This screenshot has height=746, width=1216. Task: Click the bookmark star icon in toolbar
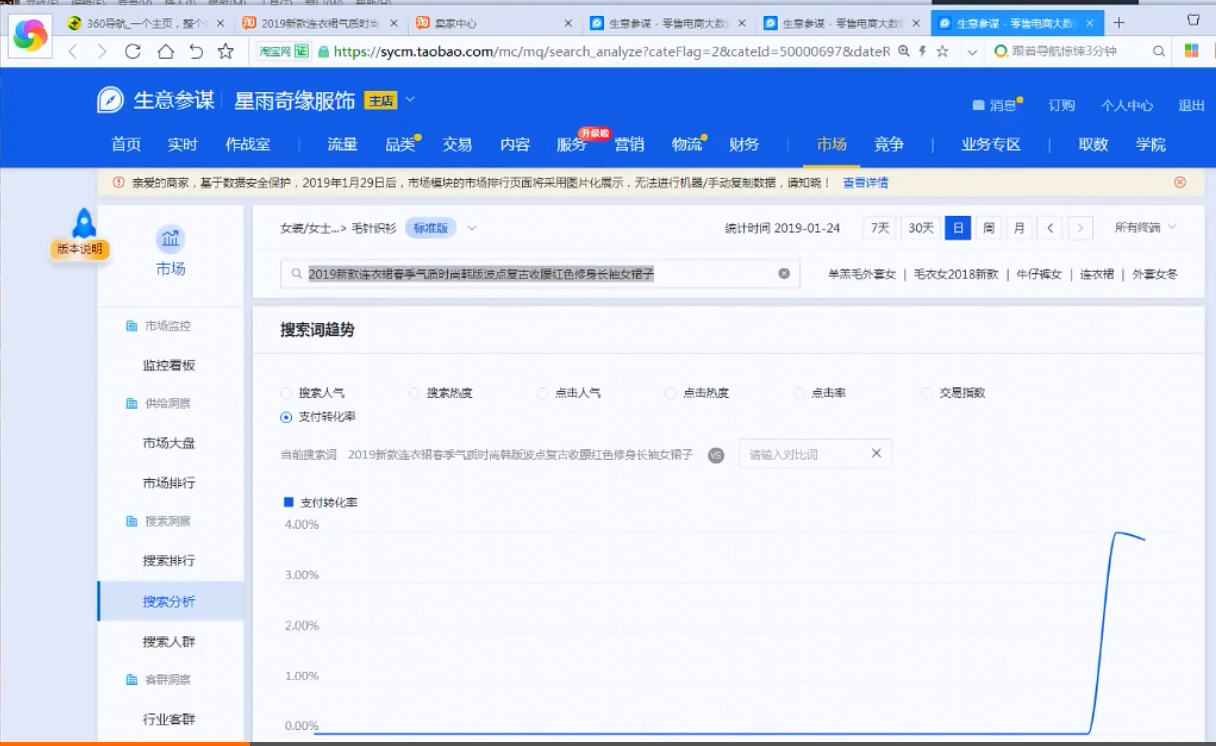click(226, 51)
